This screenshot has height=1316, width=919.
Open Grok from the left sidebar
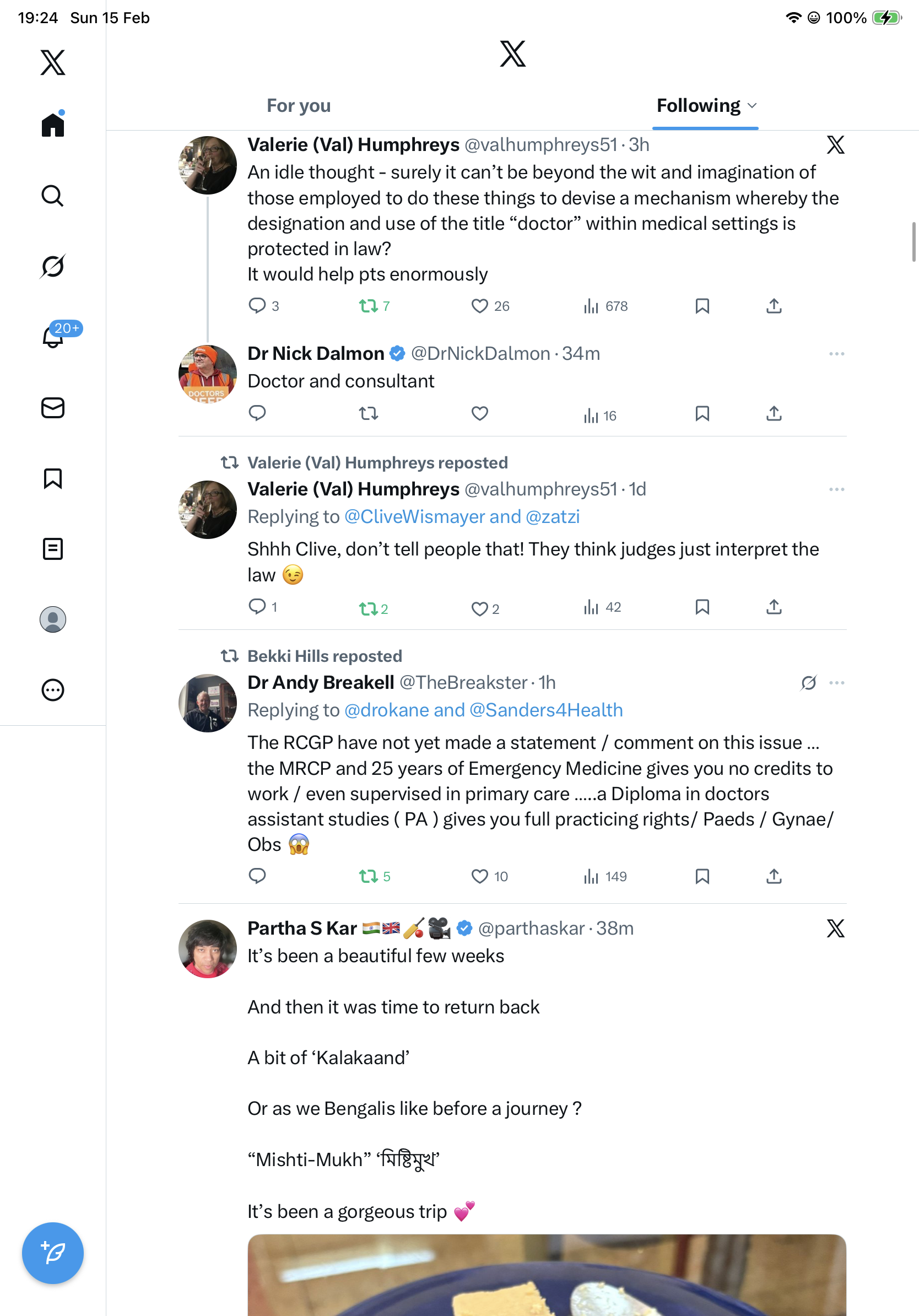[53, 267]
